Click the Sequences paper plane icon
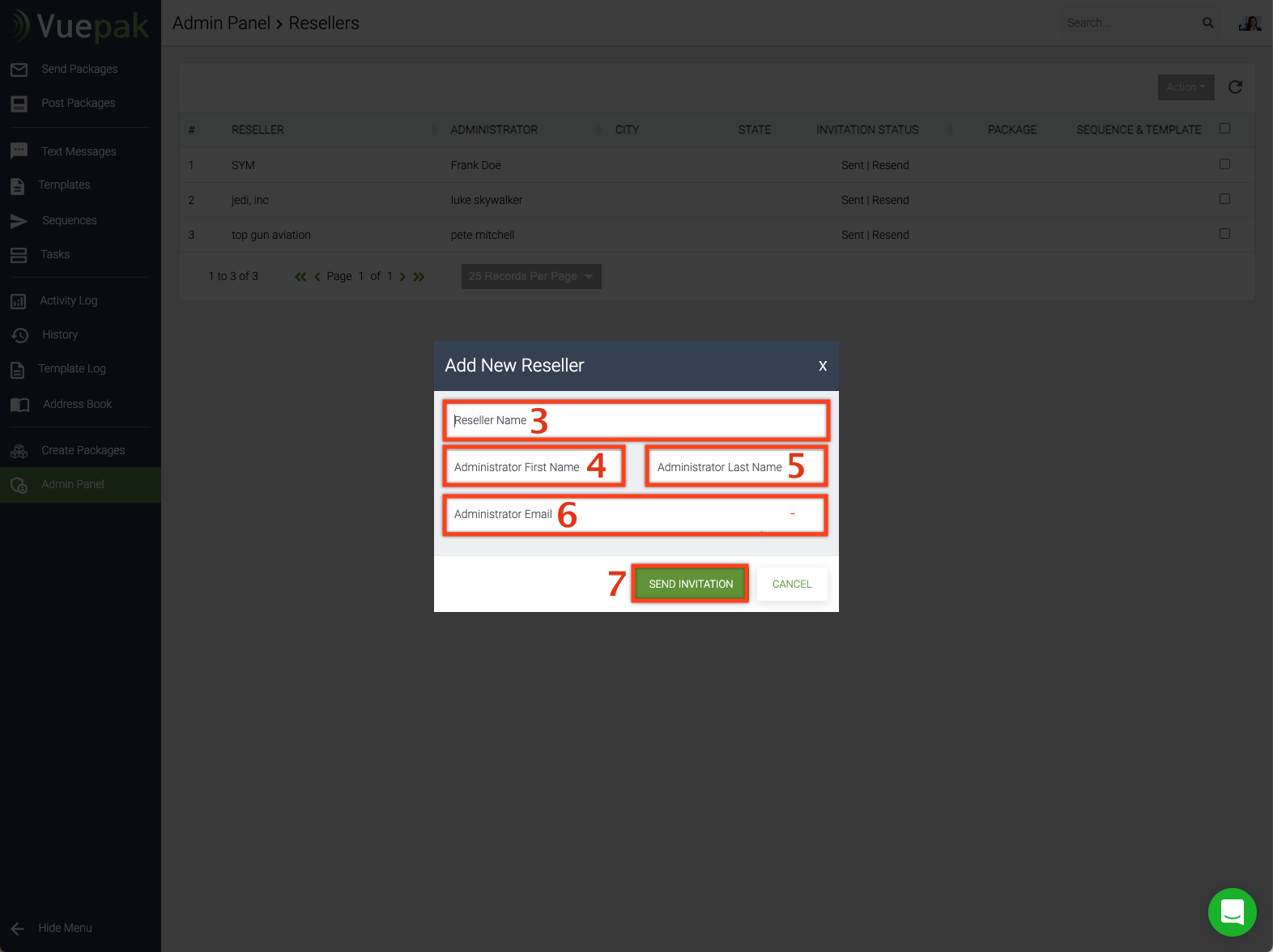This screenshot has height=952, width=1273. 19,221
